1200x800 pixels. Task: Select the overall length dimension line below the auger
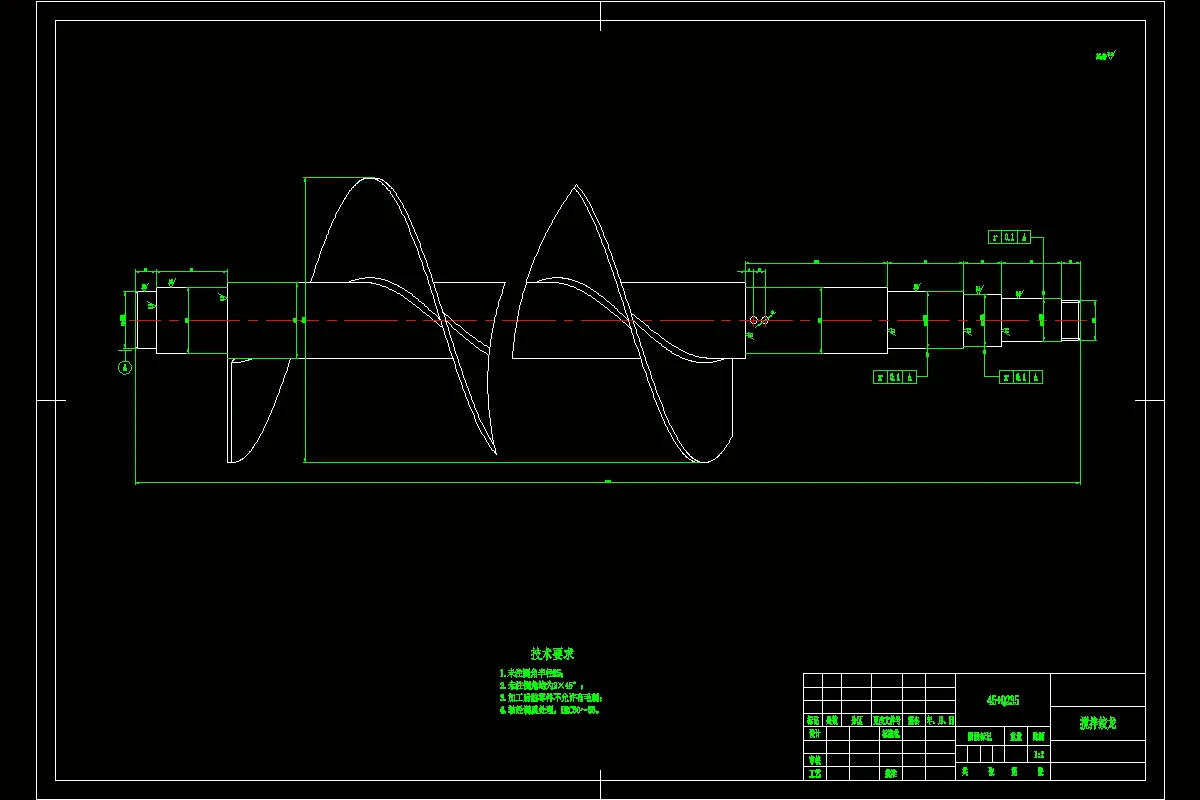(607, 483)
